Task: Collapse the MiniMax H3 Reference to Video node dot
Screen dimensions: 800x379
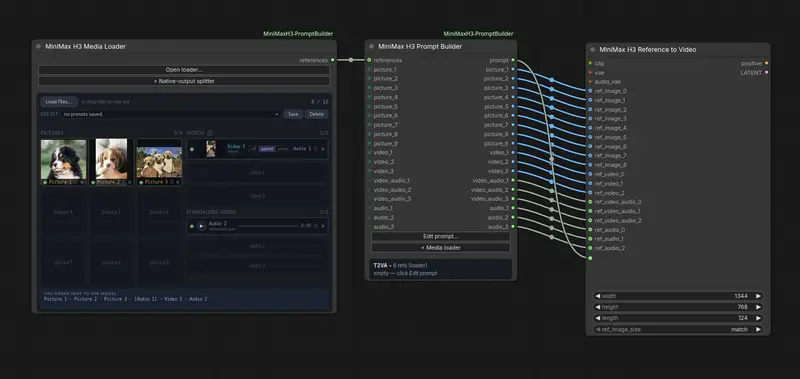Action: [x=592, y=49]
